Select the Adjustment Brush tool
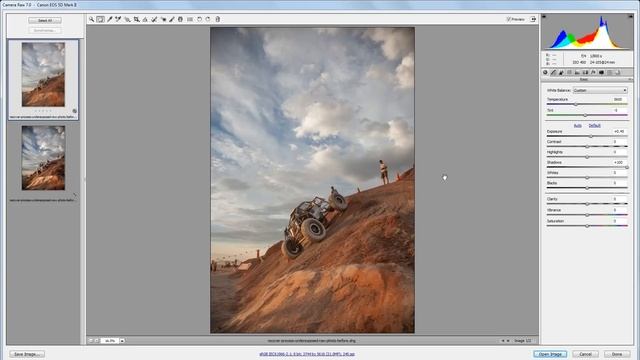The height and width of the screenshot is (360, 640). pos(172,19)
